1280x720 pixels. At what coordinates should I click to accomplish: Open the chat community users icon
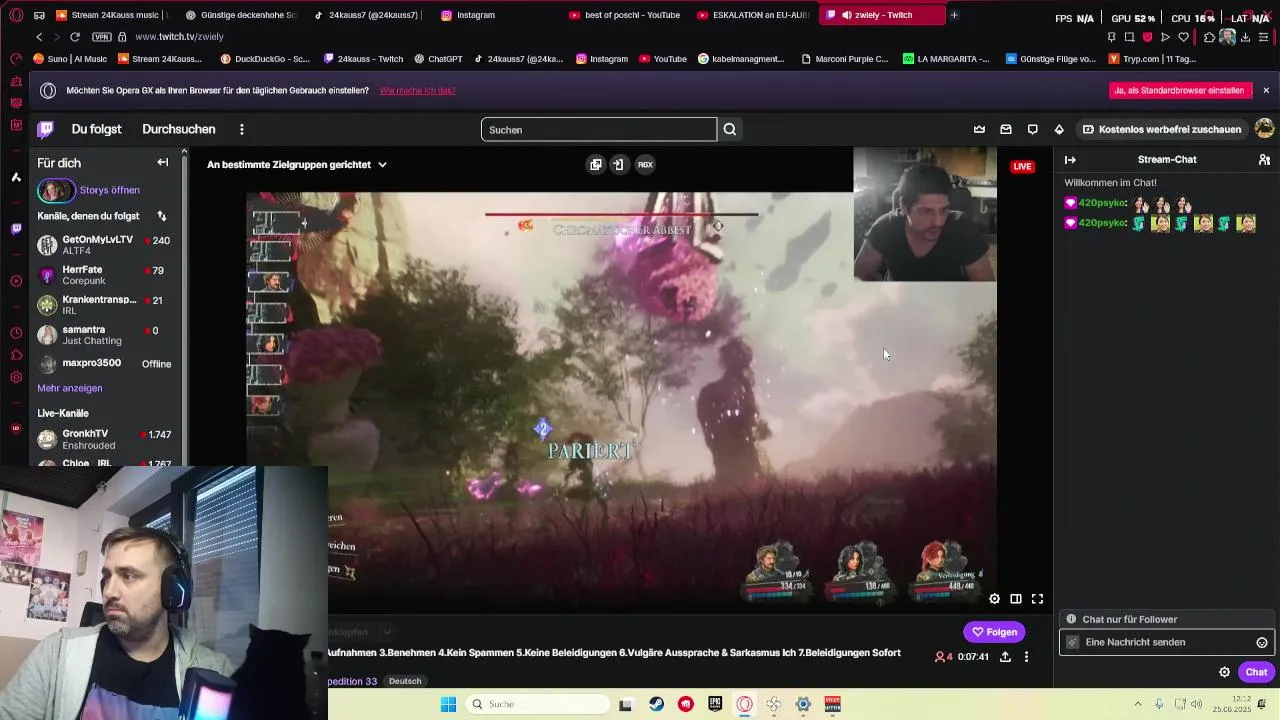[1264, 160]
